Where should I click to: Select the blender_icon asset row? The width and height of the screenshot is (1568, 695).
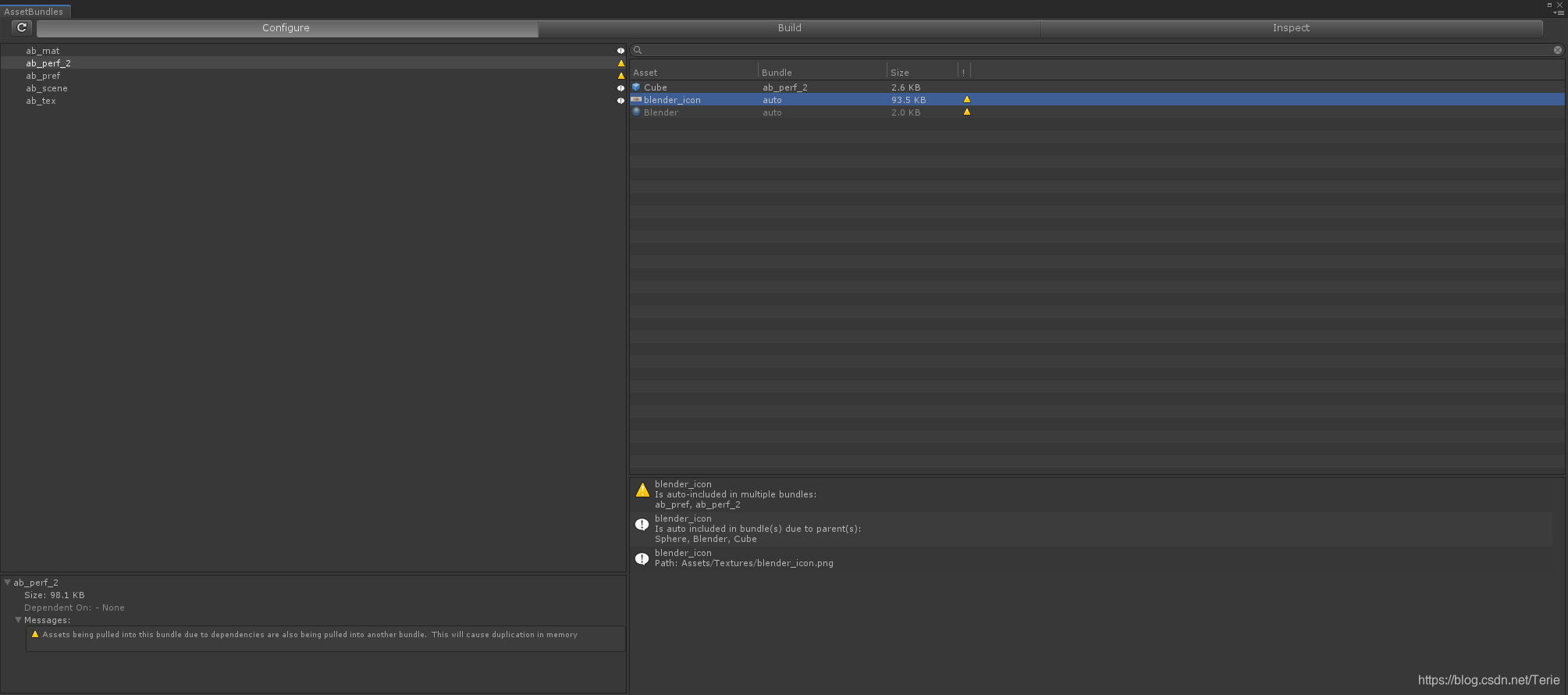point(1097,100)
